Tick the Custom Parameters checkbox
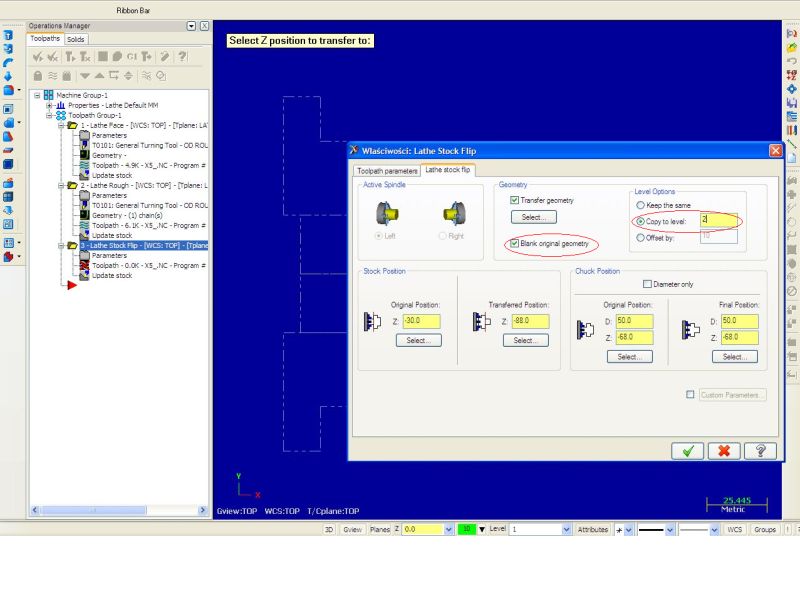The height and width of the screenshot is (596, 800). pos(690,394)
